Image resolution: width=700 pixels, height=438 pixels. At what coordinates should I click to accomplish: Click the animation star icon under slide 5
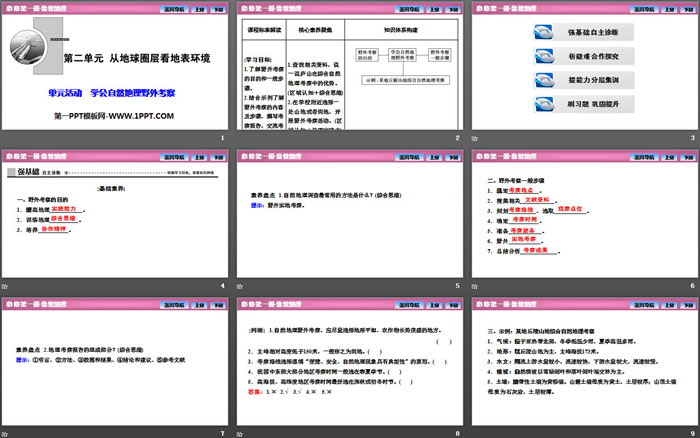pos(240,286)
